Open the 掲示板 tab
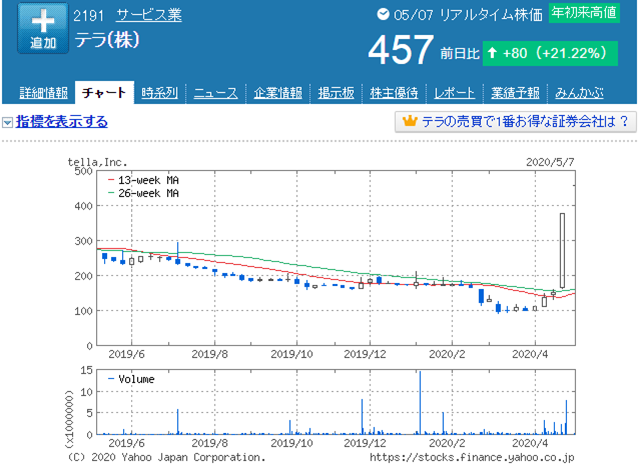638x470 pixels. (336, 93)
